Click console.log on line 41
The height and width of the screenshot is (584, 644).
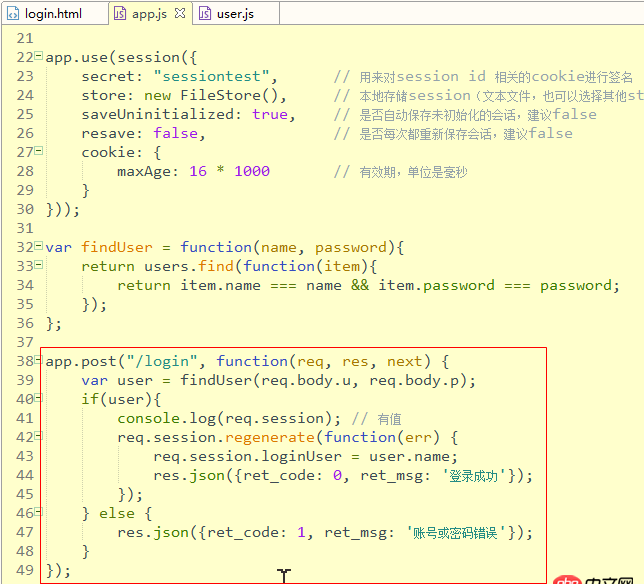click(x=166, y=418)
